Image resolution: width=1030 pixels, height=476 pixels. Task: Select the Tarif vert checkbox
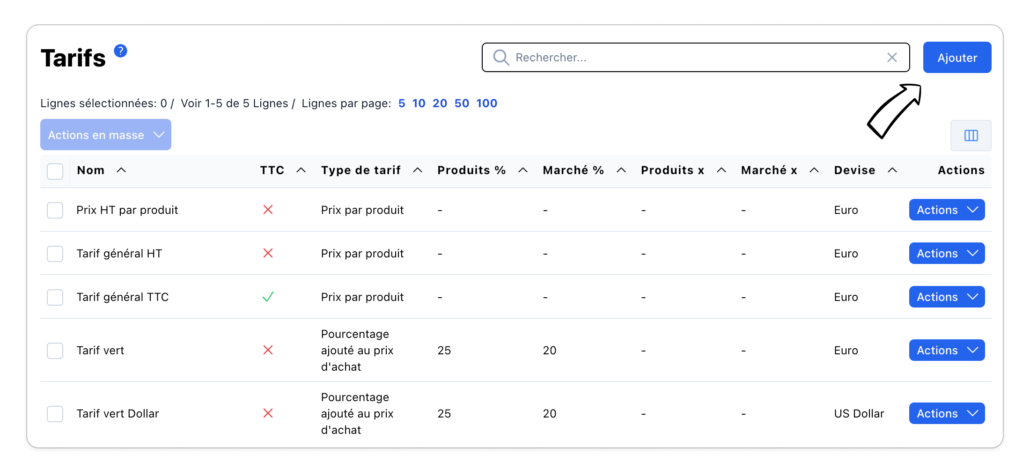pos(55,351)
